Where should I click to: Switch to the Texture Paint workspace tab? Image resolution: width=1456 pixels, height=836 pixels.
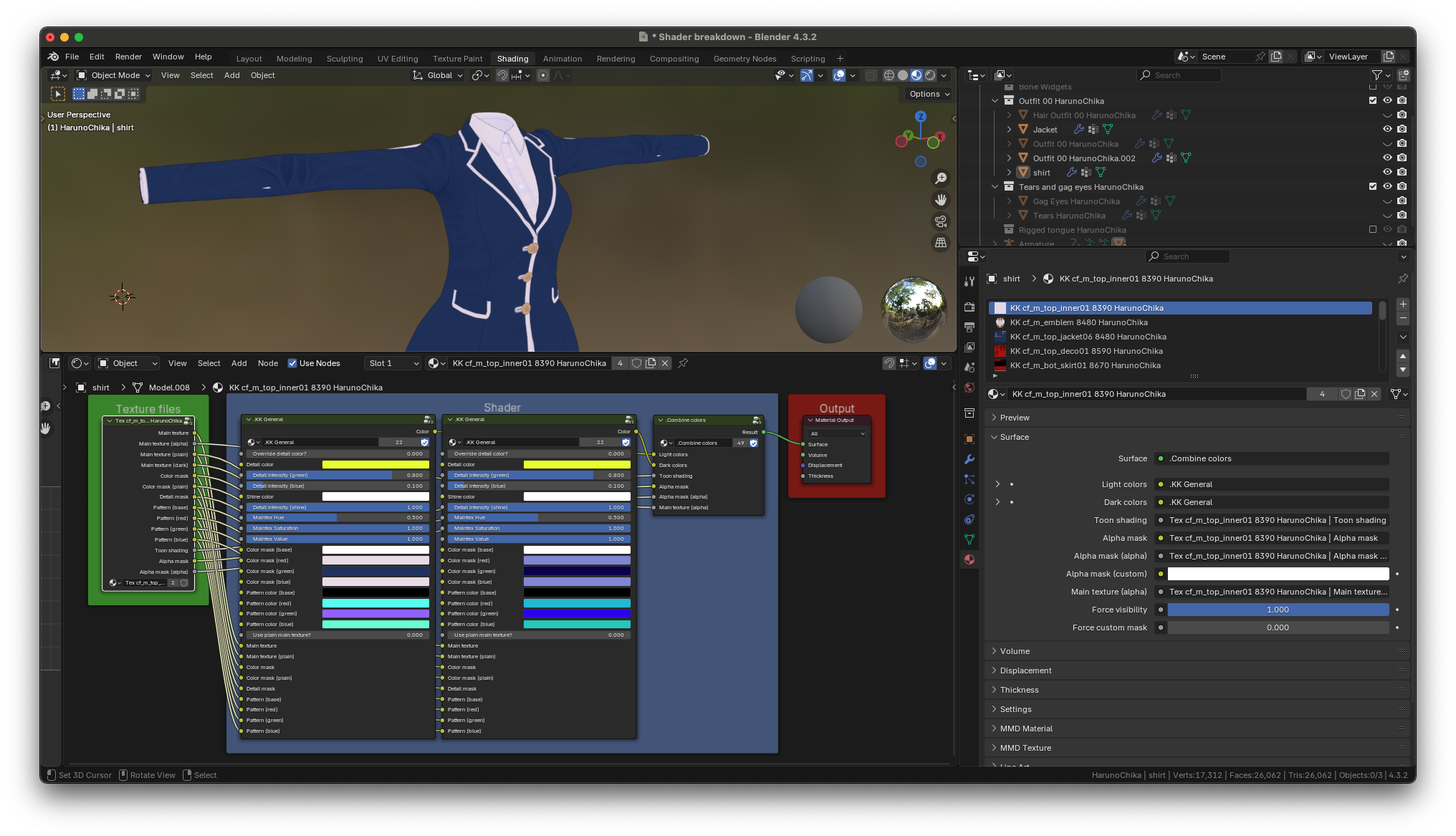pos(457,59)
